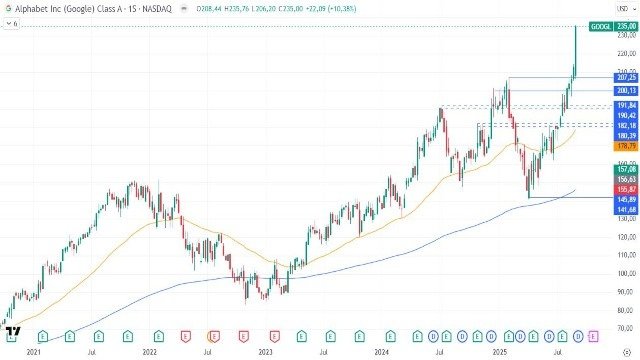Click the orange 178,79 moving average label

(626, 146)
